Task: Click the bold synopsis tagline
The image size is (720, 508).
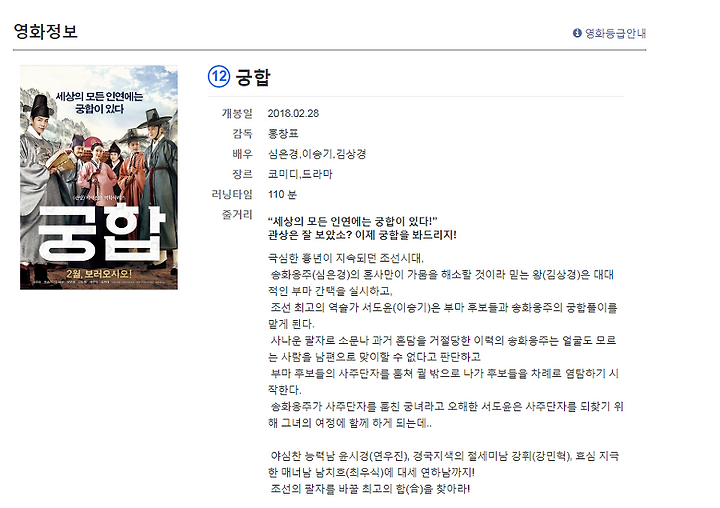Action: [362, 228]
